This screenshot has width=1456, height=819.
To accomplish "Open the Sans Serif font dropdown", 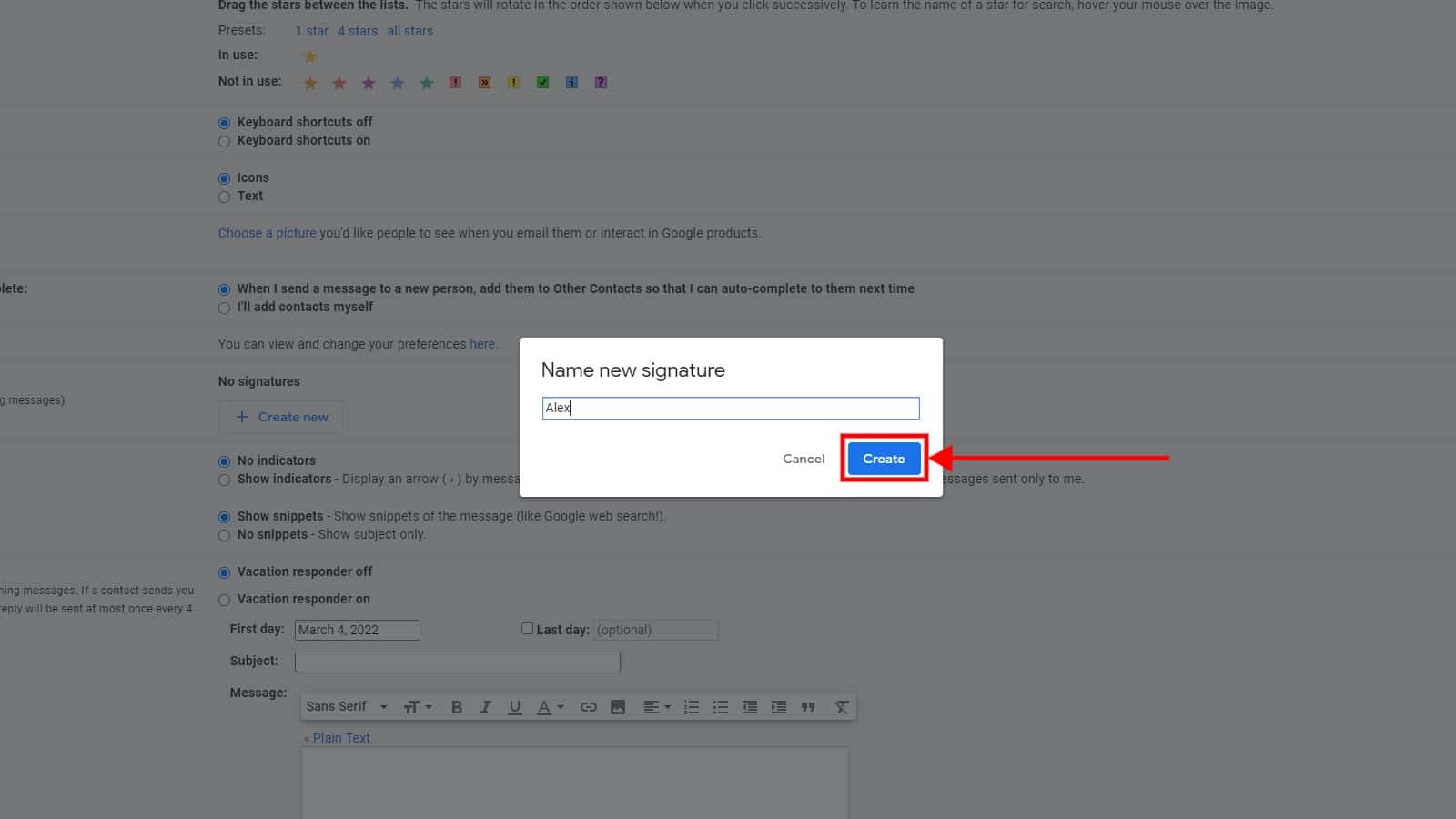I will (x=346, y=706).
